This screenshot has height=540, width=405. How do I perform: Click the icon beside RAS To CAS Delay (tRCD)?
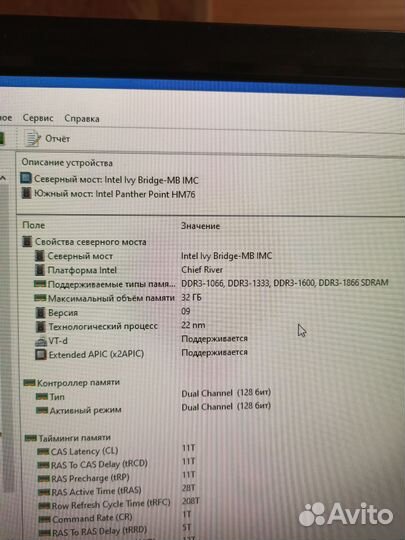[43, 465]
